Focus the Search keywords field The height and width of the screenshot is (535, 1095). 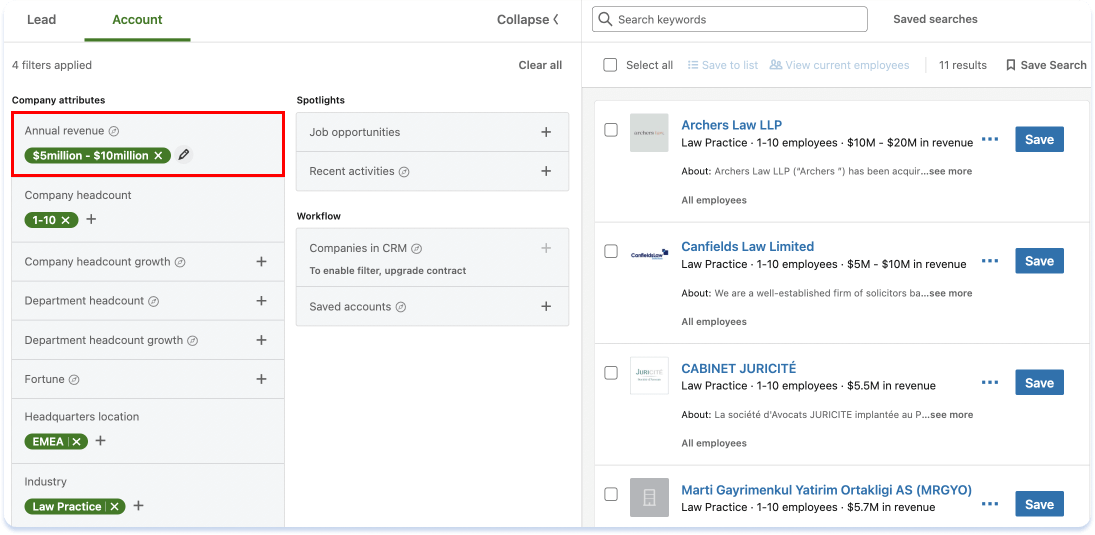(x=730, y=20)
